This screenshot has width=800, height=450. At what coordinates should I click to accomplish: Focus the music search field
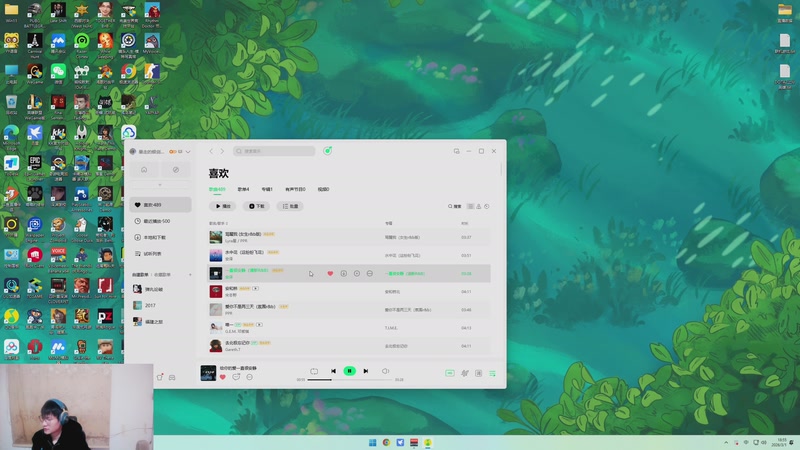point(274,151)
